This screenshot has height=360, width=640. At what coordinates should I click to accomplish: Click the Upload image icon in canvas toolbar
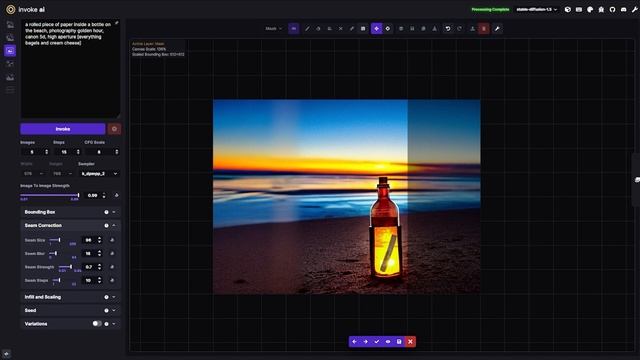472,29
